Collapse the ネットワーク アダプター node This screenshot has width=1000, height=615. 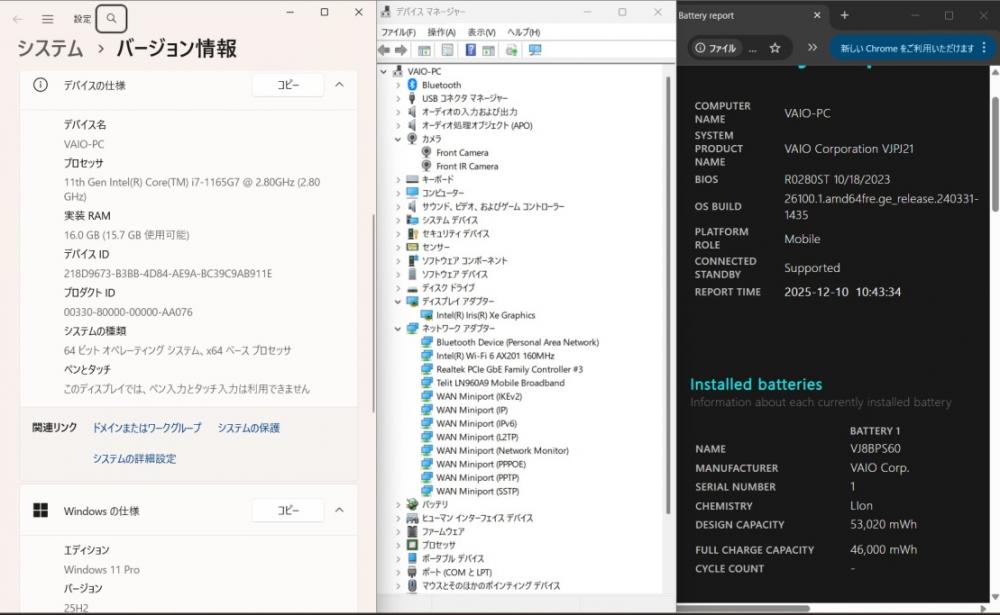point(398,329)
